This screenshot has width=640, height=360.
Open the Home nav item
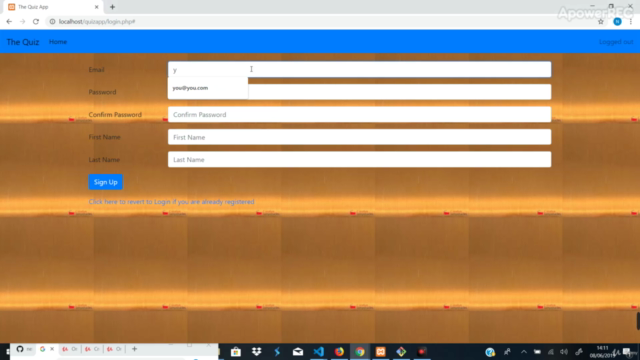[x=58, y=42]
